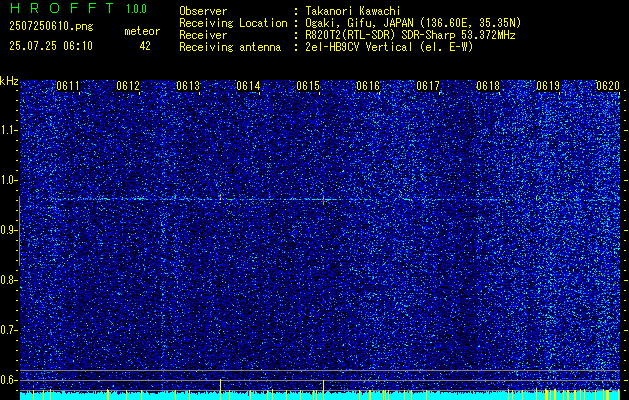Click the 1.0 kHz axis label
Viewport: 629px width, 400px height.
[9, 180]
